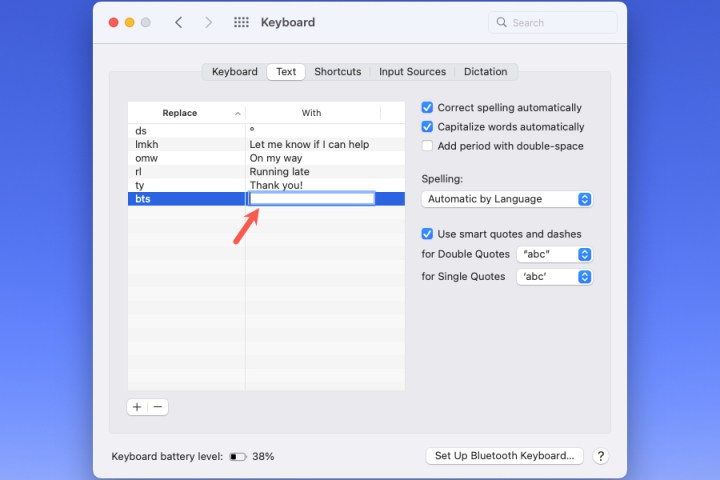720x480 pixels.
Task: Click the forward navigation arrow
Action: coord(208,22)
